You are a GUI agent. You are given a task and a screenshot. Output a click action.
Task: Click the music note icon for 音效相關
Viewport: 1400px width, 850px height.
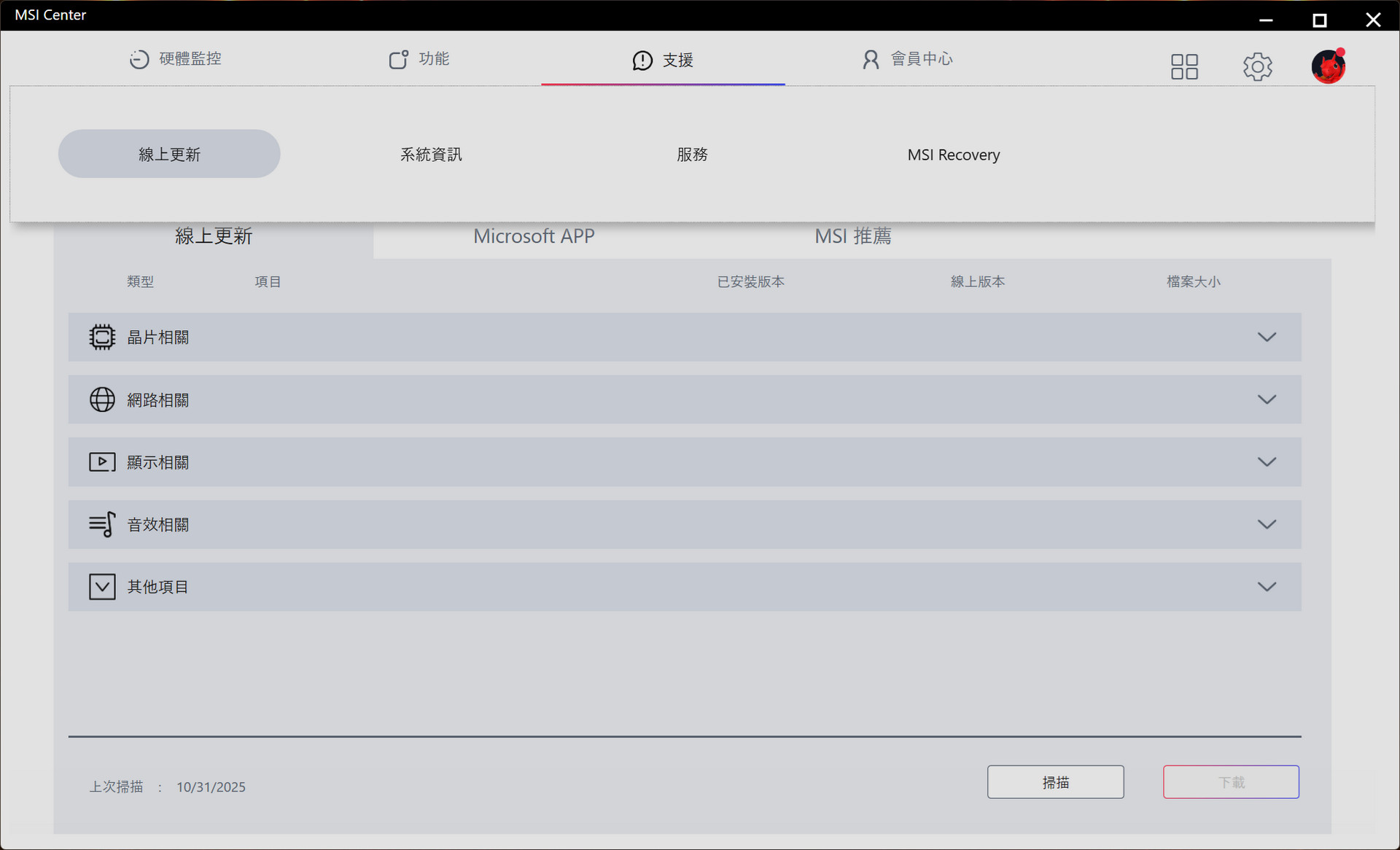click(x=102, y=524)
